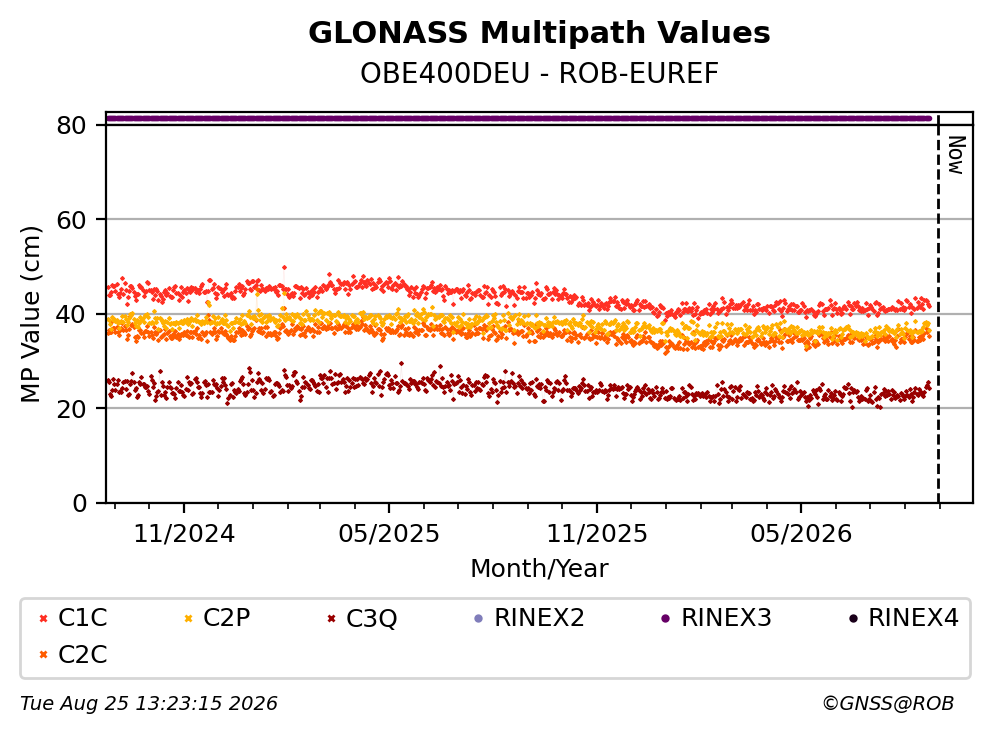Click the timestamp Tue Aug 25 13:23:15 2026

149,704
